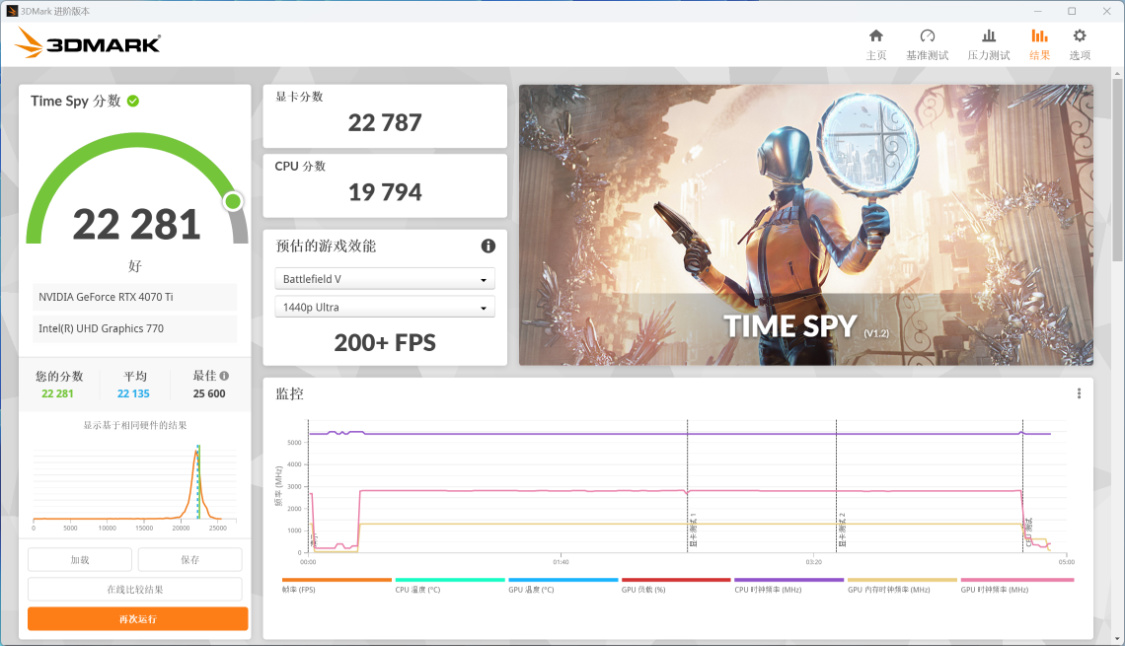Expand the Battlefield V game dropdown
This screenshot has height=646, width=1125.
point(385,279)
